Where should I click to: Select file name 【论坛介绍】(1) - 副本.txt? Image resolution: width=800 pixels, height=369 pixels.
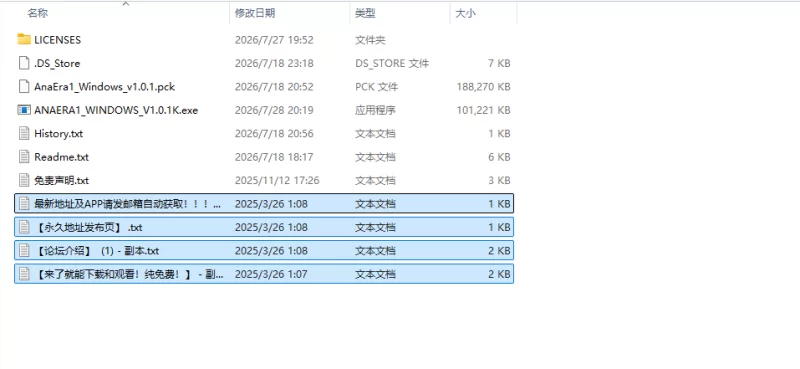pos(97,251)
